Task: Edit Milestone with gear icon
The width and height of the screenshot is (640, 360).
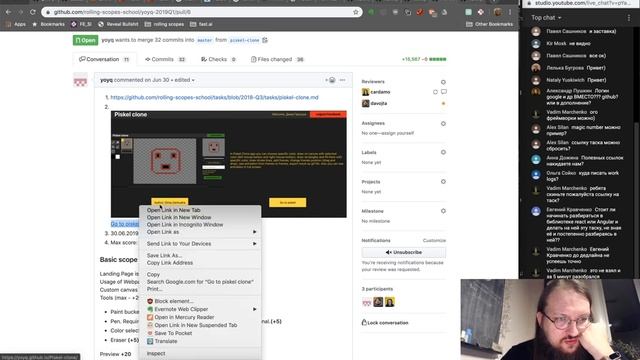Action: click(x=443, y=211)
